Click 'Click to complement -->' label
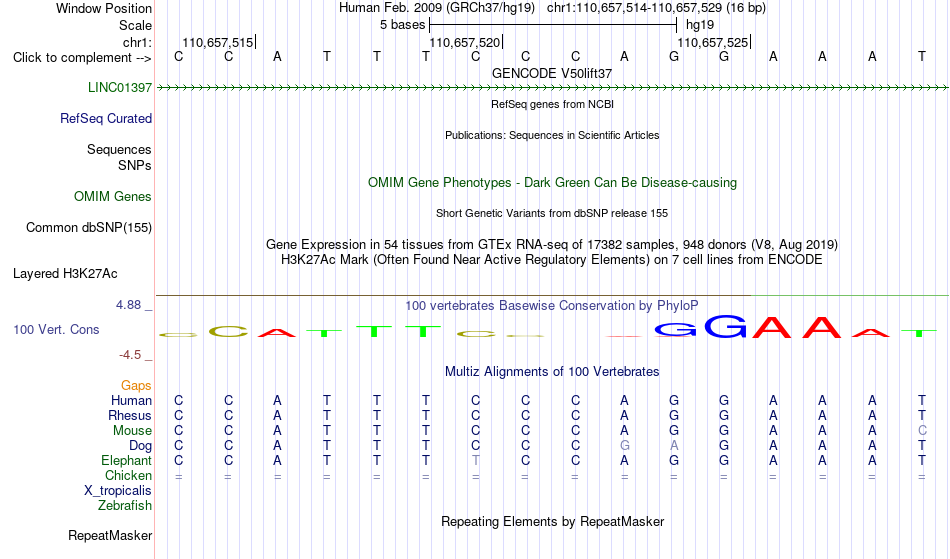The width and height of the screenshot is (950, 559). pos(82,58)
